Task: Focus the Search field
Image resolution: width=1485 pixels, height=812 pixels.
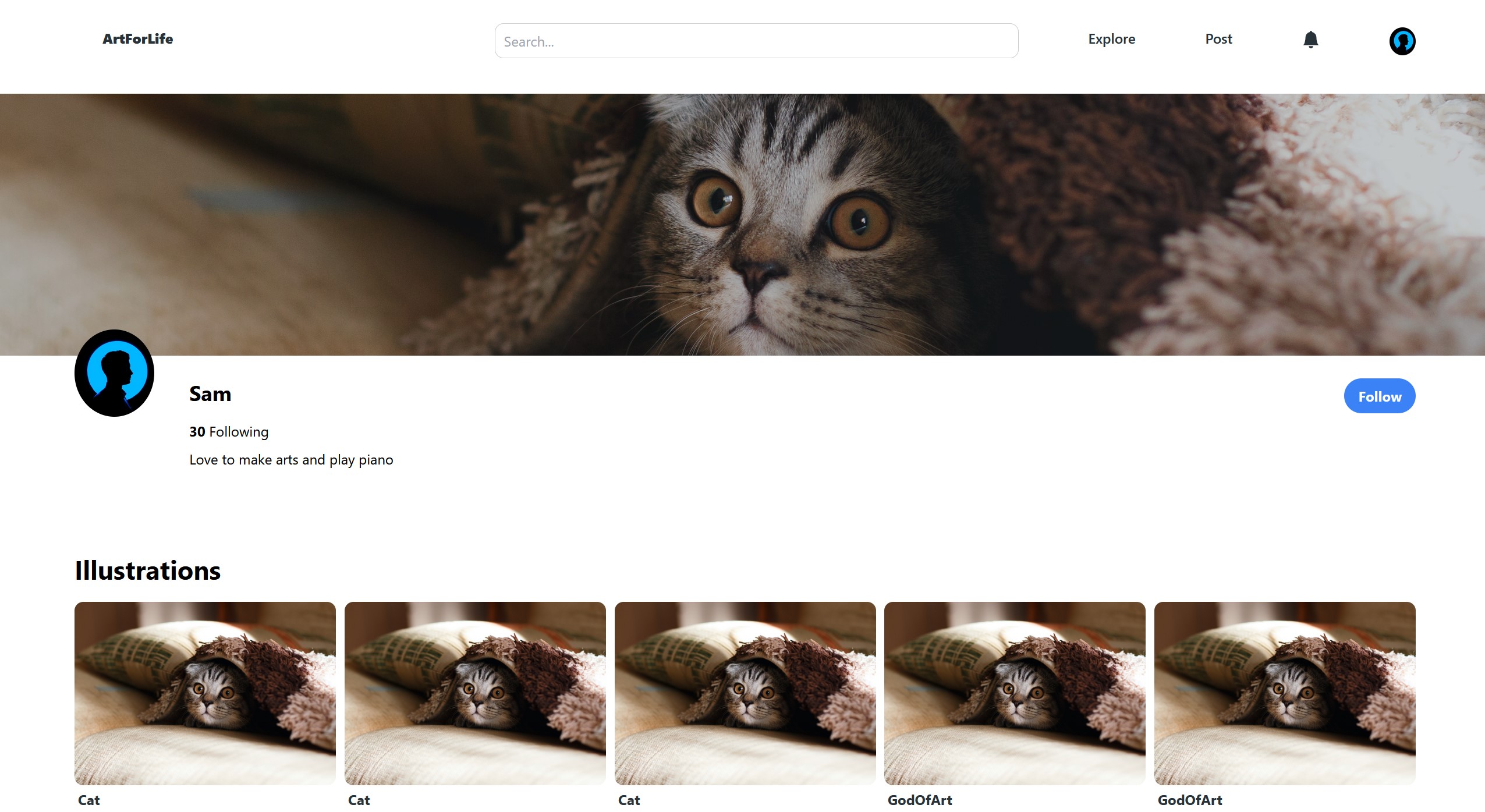Action: click(756, 41)
